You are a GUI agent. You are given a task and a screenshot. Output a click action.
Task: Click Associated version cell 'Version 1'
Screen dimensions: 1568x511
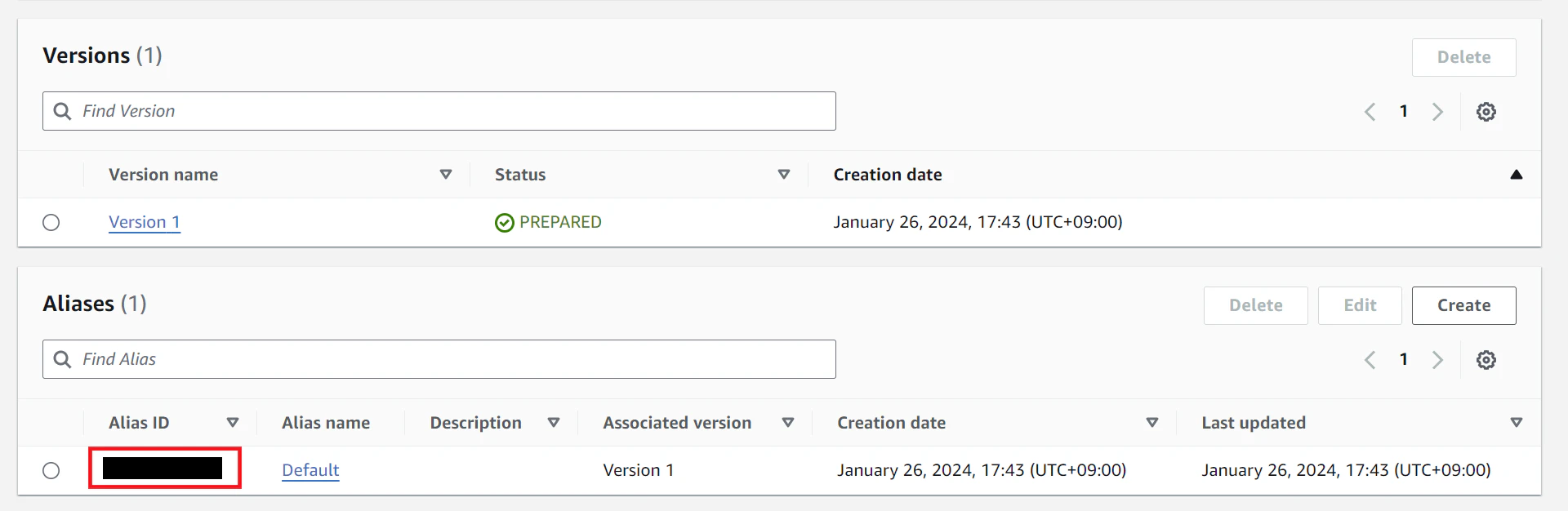[x=638, y=471]
